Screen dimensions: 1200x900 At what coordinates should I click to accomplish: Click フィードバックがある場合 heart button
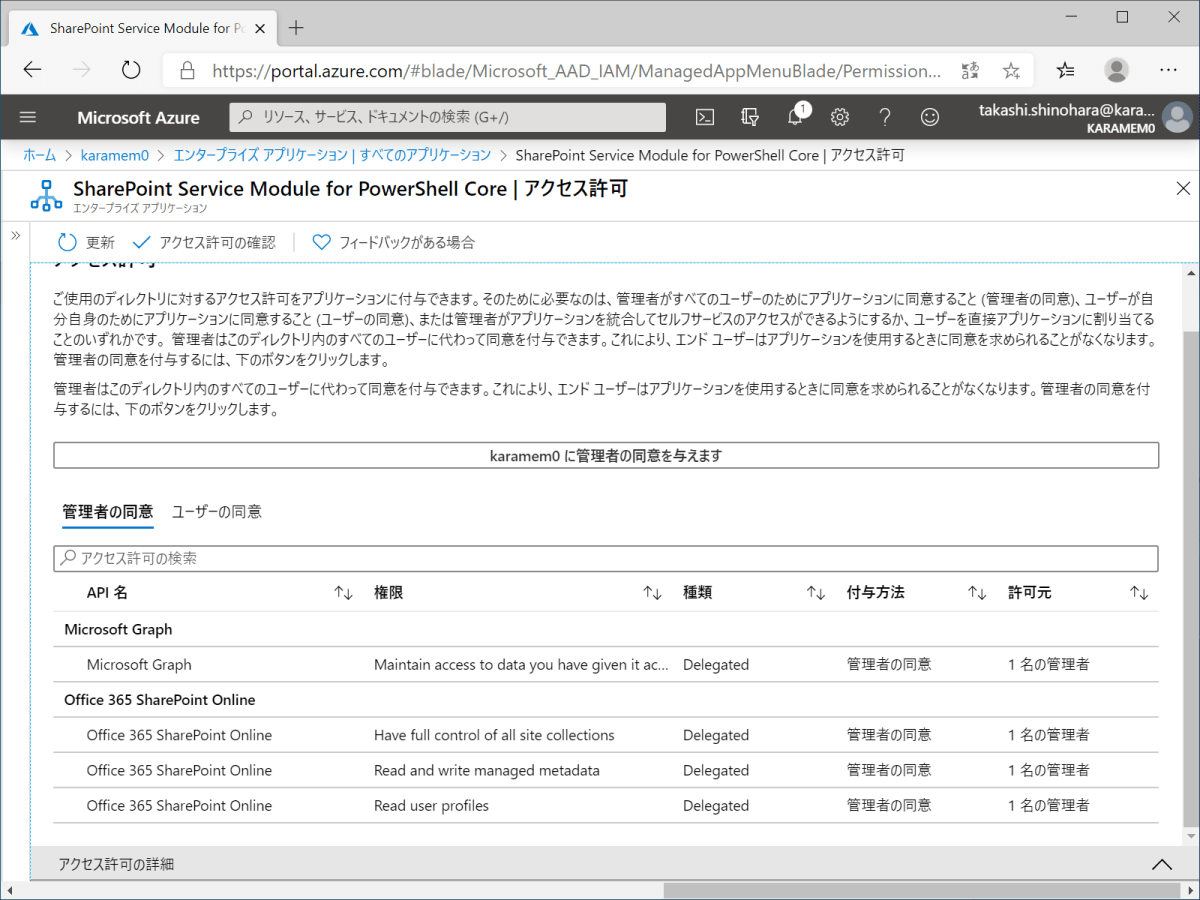click(x=393, y=242)
